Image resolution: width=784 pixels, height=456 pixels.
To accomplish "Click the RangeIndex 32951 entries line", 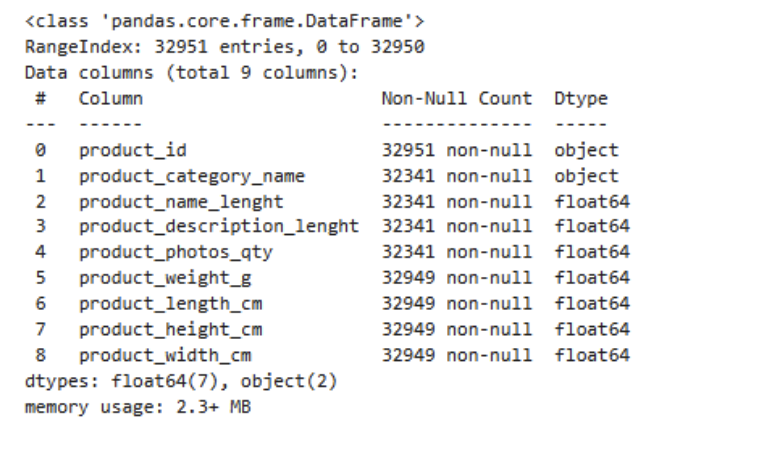I will click(224, 47).
